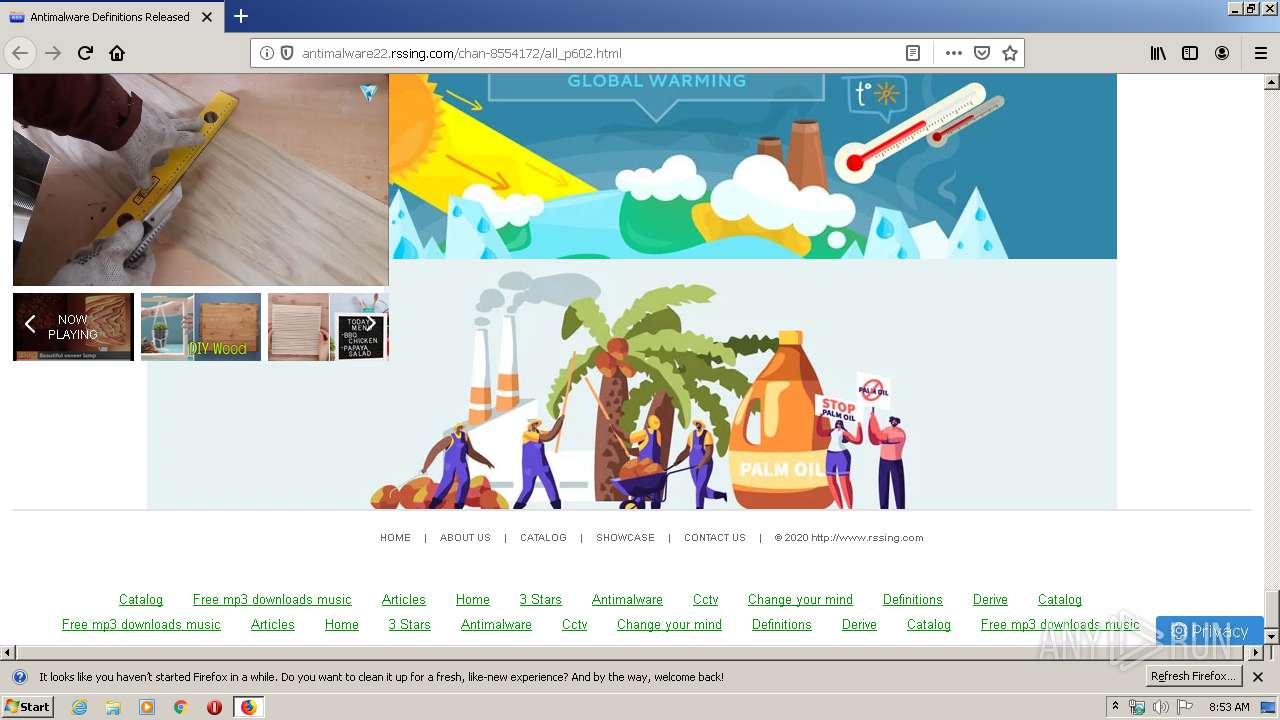
Task: Open the Firefox home page
Action: click(x=117, y=53)
